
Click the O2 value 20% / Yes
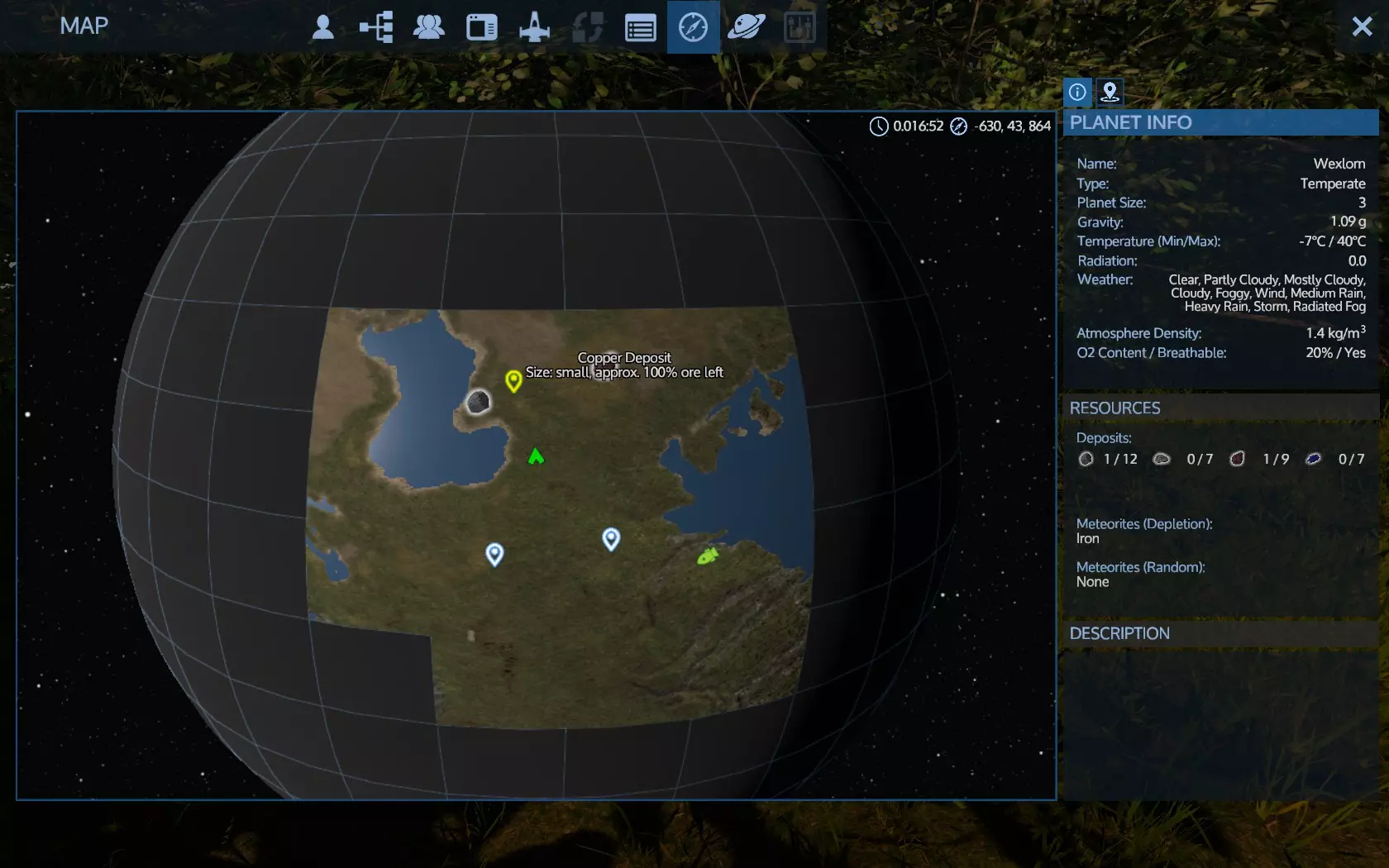(x=1336, y=353)
